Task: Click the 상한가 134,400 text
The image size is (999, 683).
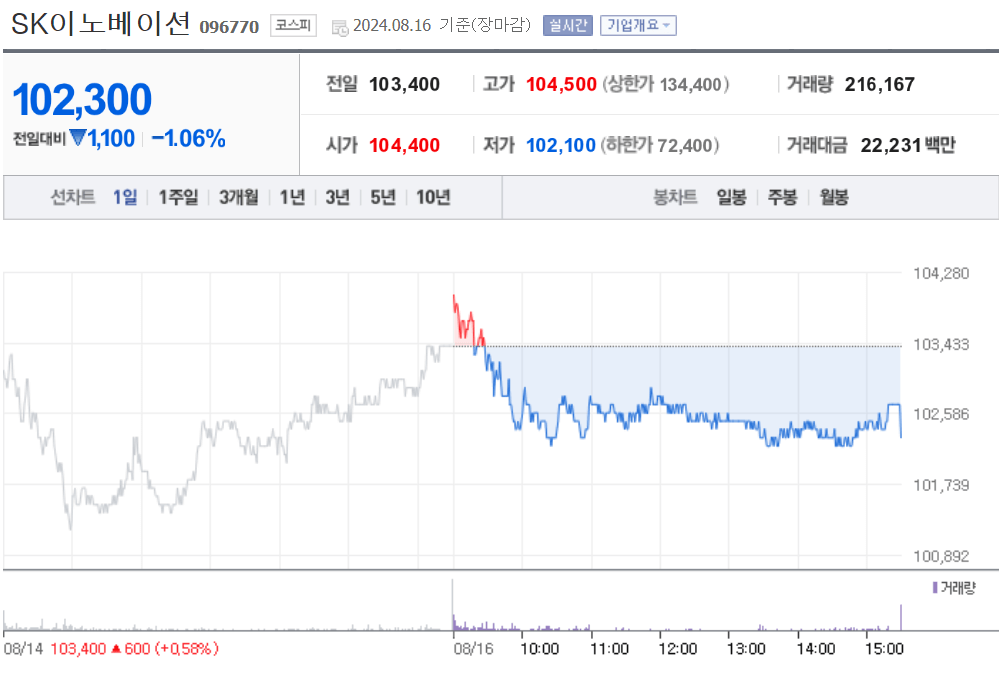Action: (665, 84)
